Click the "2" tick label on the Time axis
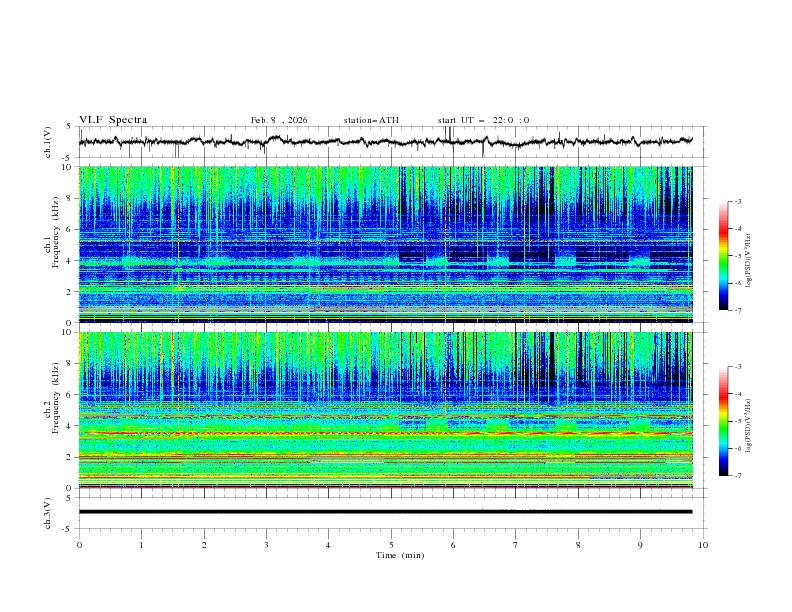Image resolution: width=792 pixels, height=612 pixels. pos(204,545)
